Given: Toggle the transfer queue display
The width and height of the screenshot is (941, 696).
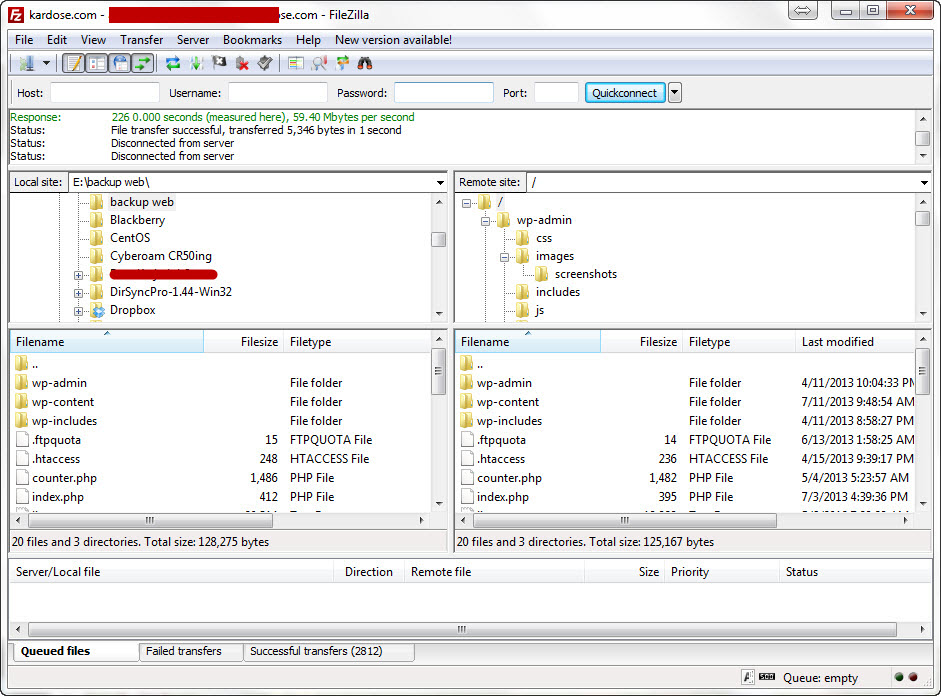Looking at the screenshot, I should [x=143, y=63].
